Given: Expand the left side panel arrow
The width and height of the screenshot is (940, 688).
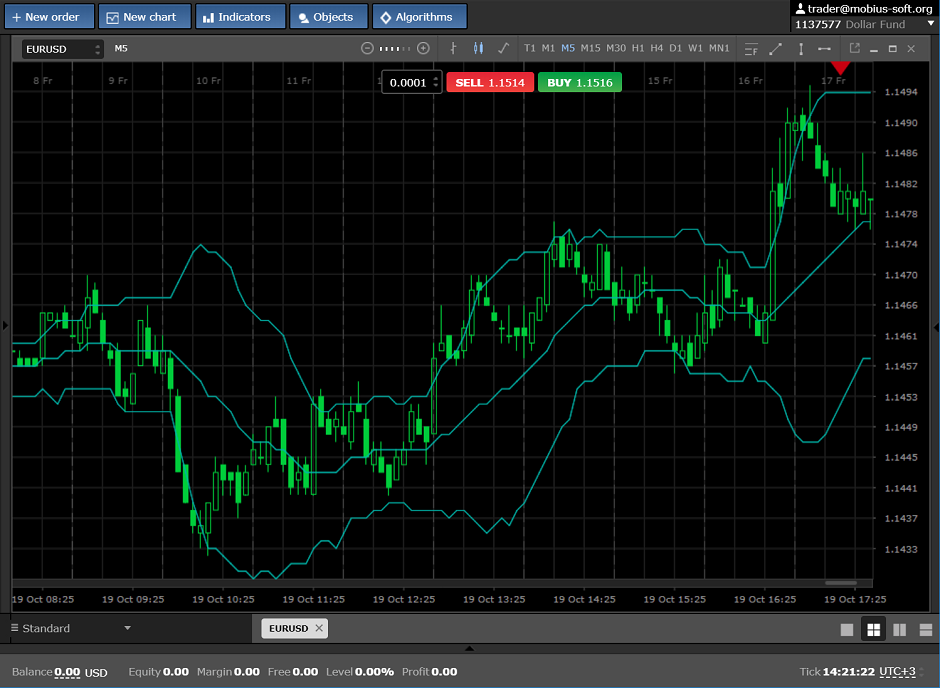Looking at the screenshot, I should pos(5,325).
